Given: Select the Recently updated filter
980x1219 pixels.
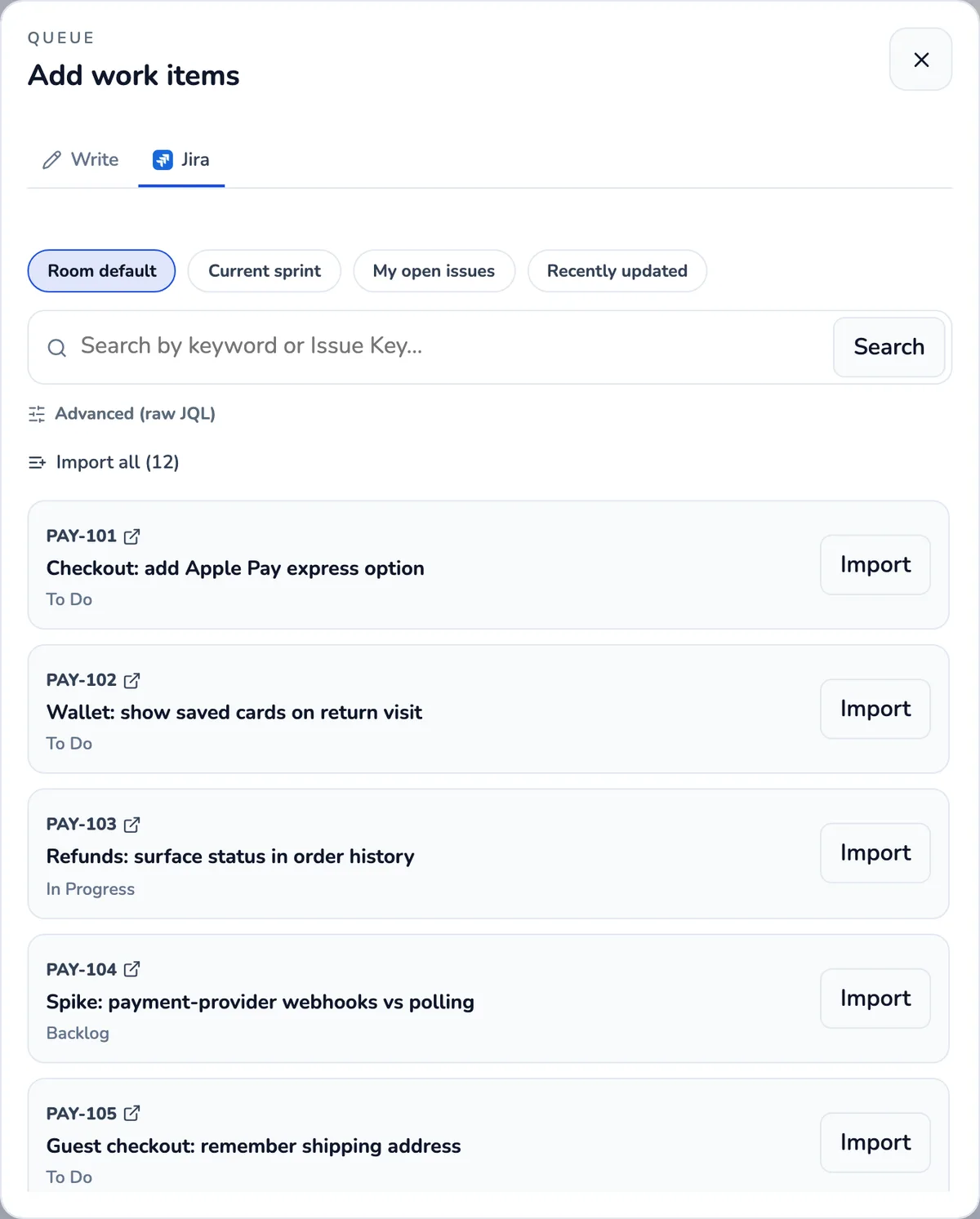Looking at the screenshot, I should tap(617, 271).
